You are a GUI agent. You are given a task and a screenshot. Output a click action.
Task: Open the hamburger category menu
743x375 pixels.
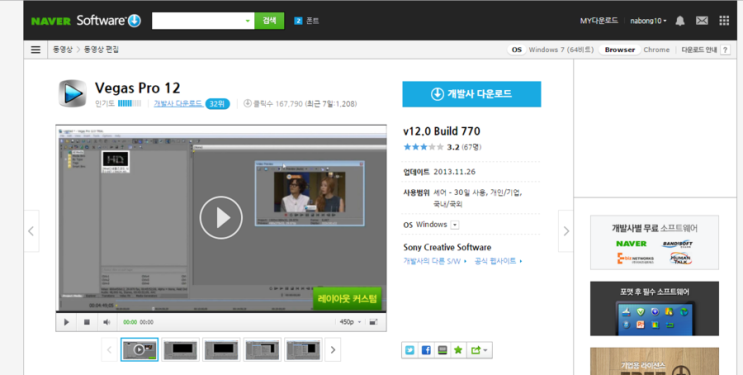(36, 50)
